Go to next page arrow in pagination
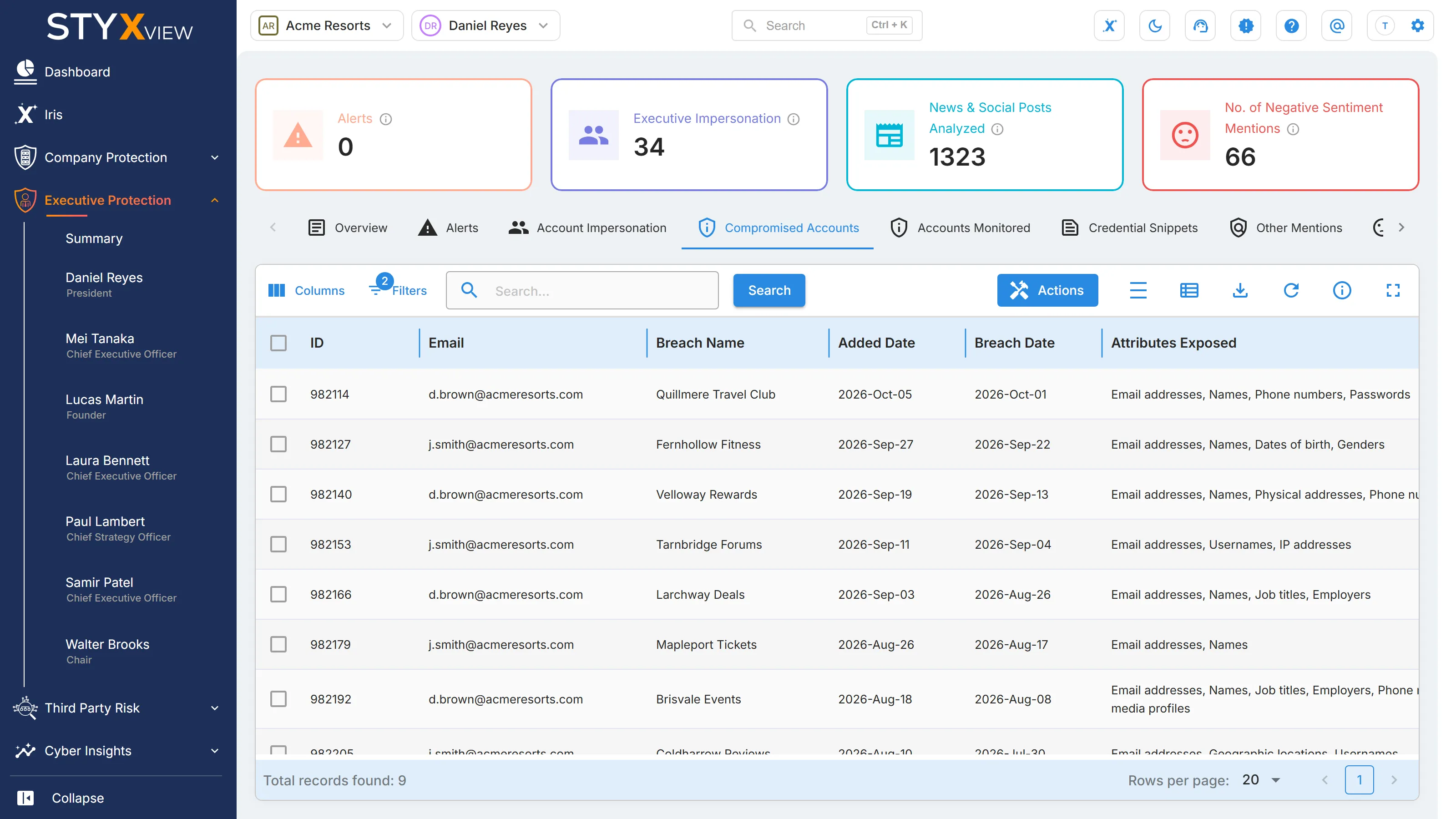The width and height of the screenshot is (1456, 819). [x=1394, y=780]
